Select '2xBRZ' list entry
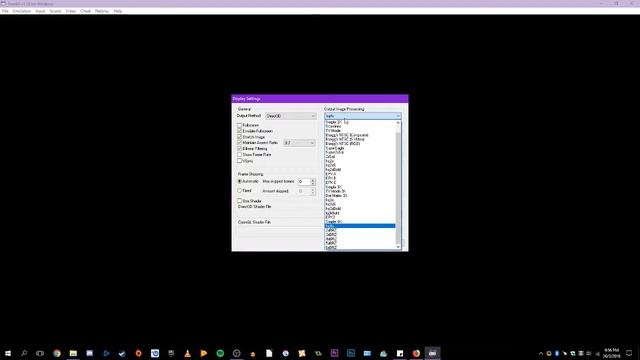The image size is (640, 360). tap(360, 230)
